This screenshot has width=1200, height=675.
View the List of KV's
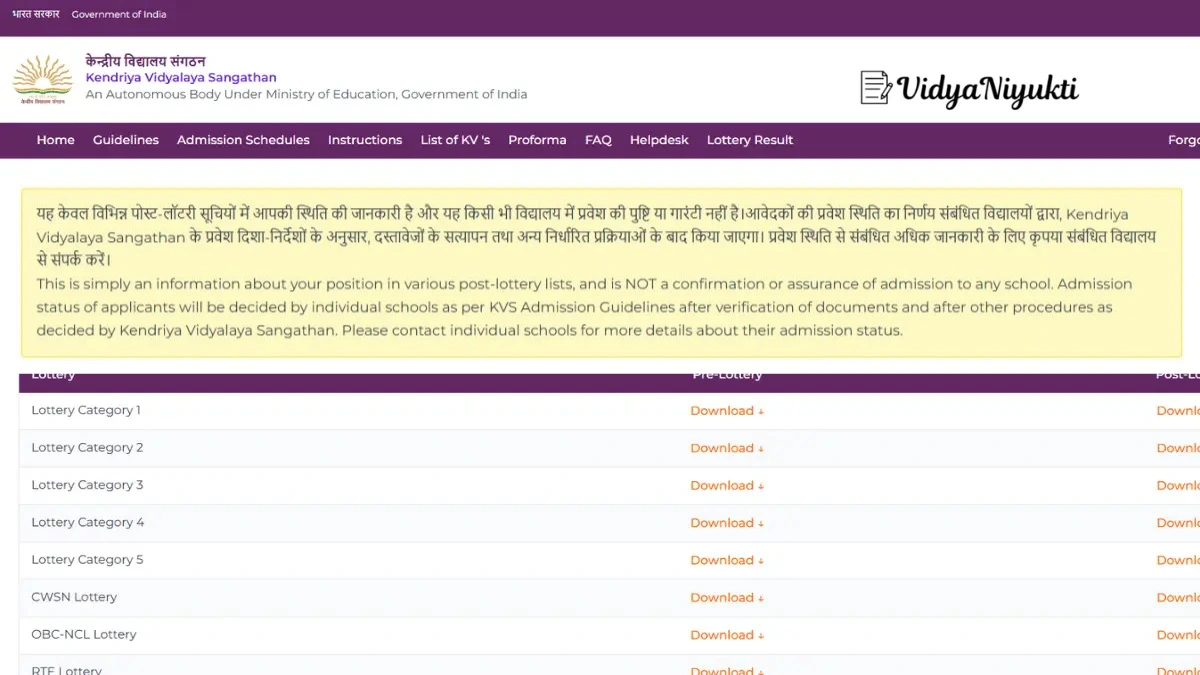(x=455, y=140)
